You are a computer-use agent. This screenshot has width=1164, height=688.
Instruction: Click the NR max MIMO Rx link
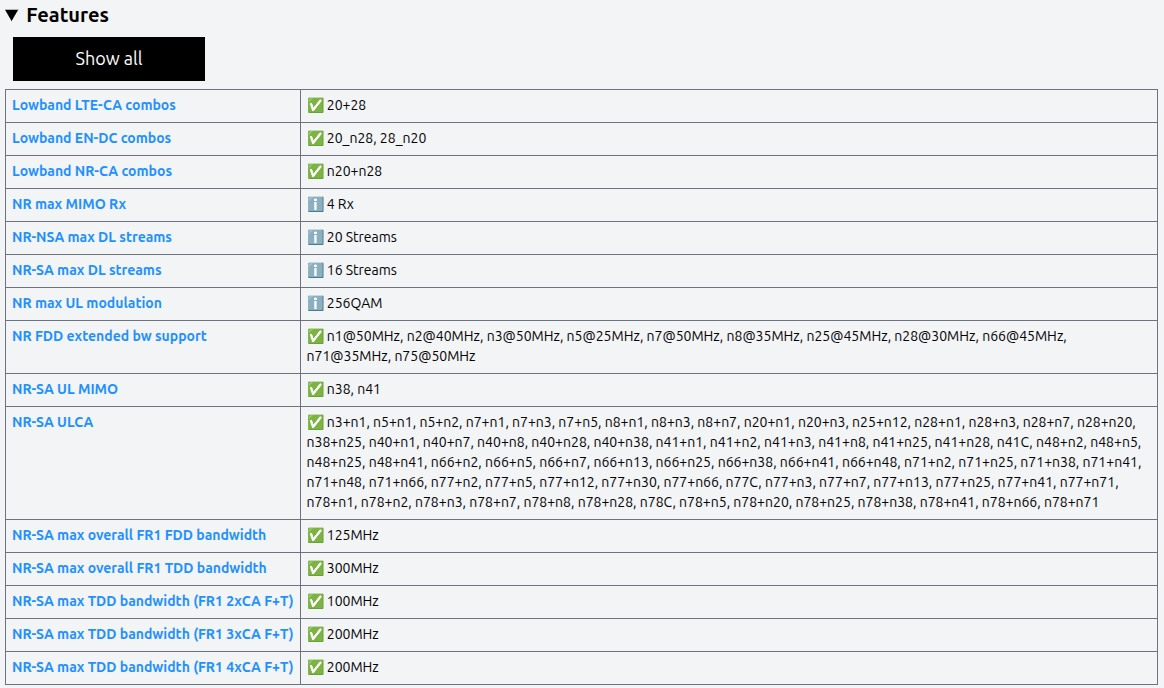click(x=69, y=204)
